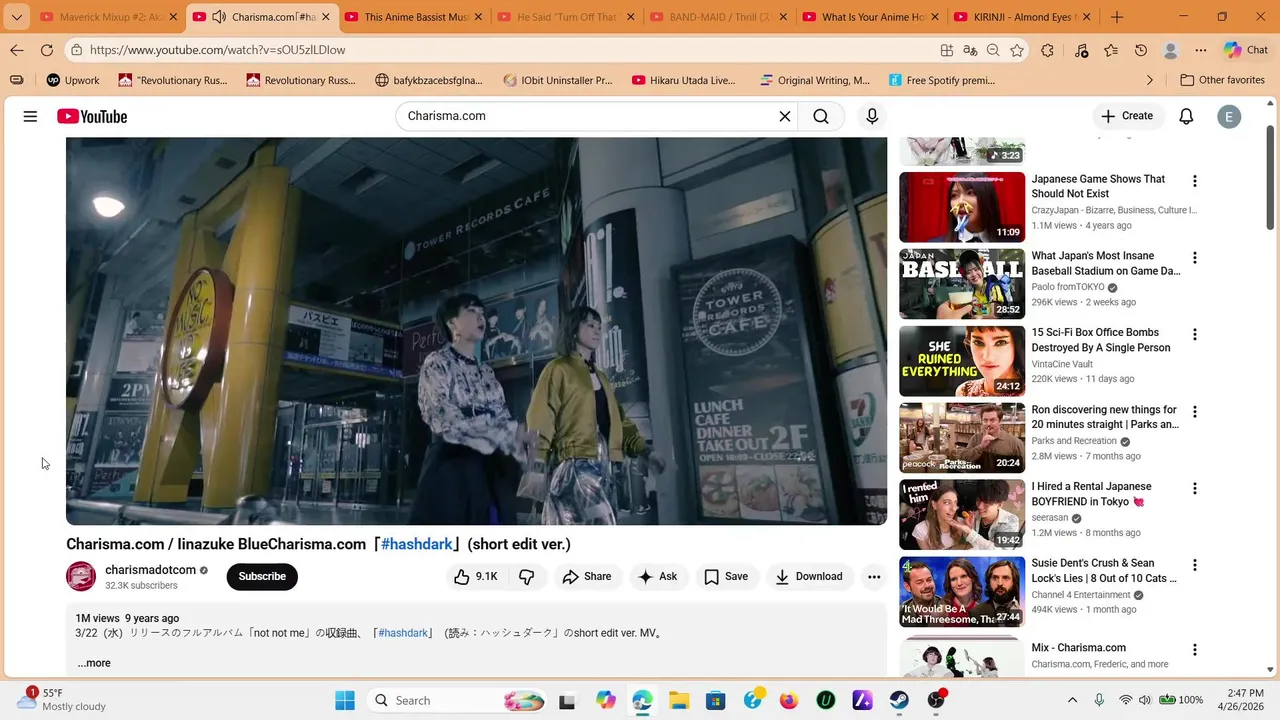The height and width of the screenshot is (720, 1280).
Task: Open the media control music icon
Action: (1081, 50)
